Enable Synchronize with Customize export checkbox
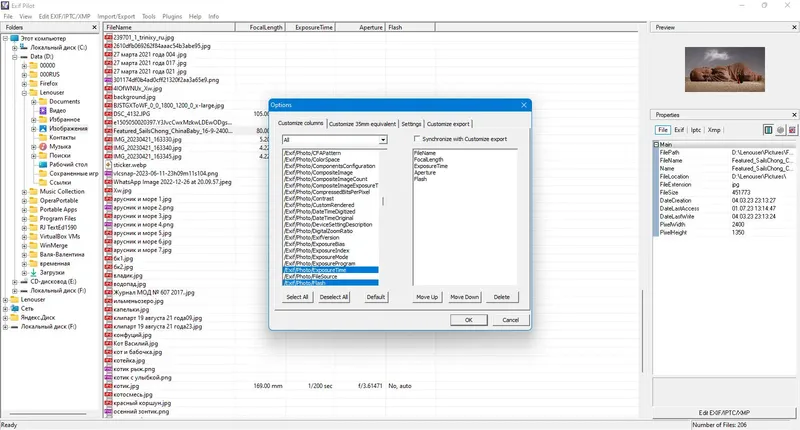Image resolution: width=800 pixels, height=430 pixels. [417, 138]
